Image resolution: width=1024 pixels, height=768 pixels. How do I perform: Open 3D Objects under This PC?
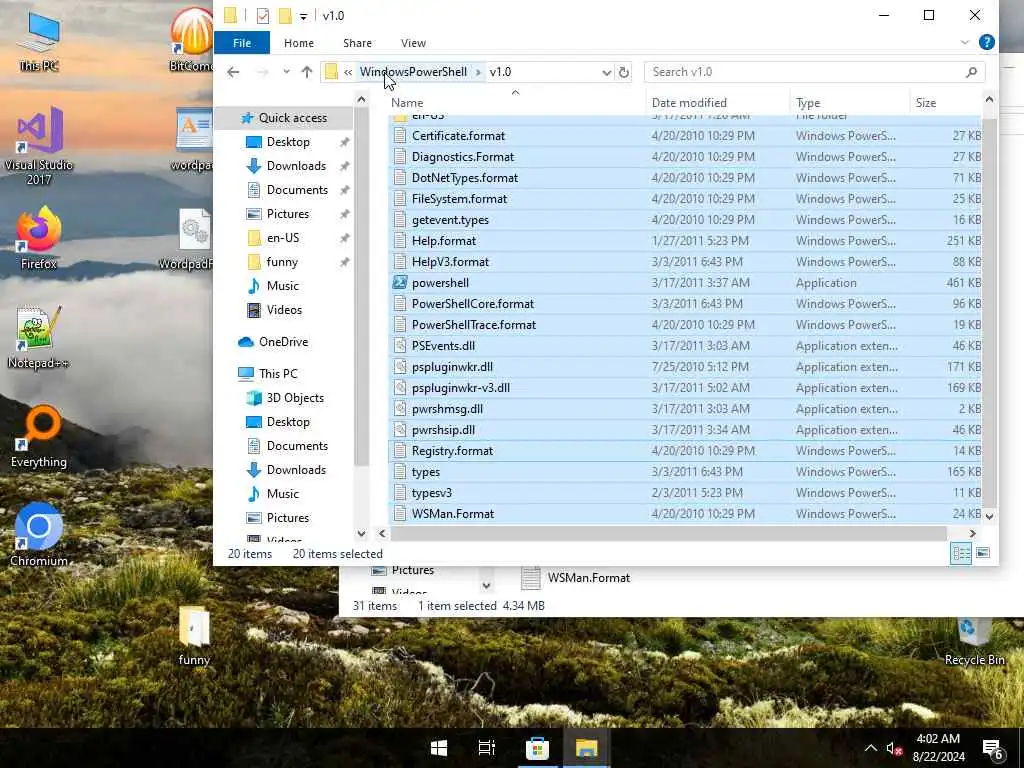pyautogui.click(x=295, y=398)
